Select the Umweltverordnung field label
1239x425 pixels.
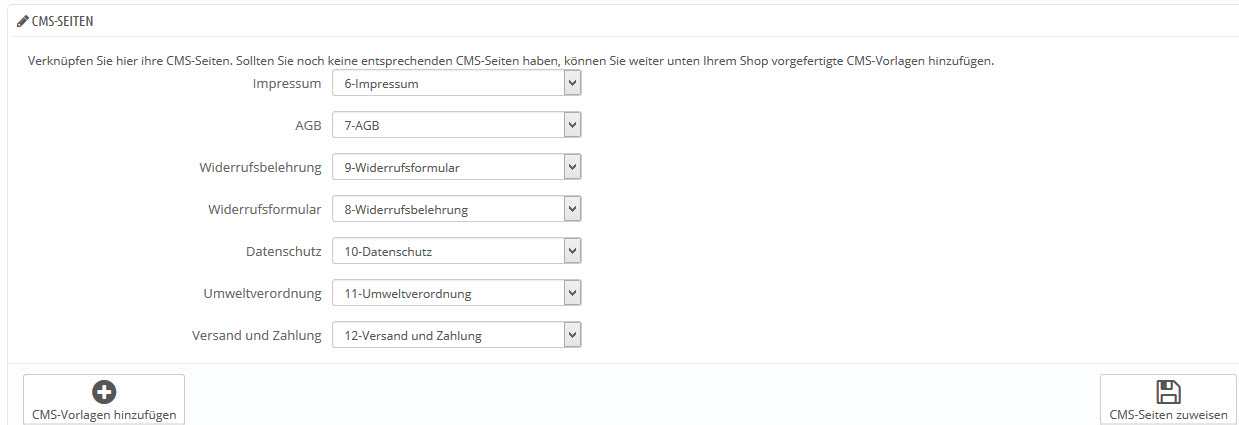[261, 294]
